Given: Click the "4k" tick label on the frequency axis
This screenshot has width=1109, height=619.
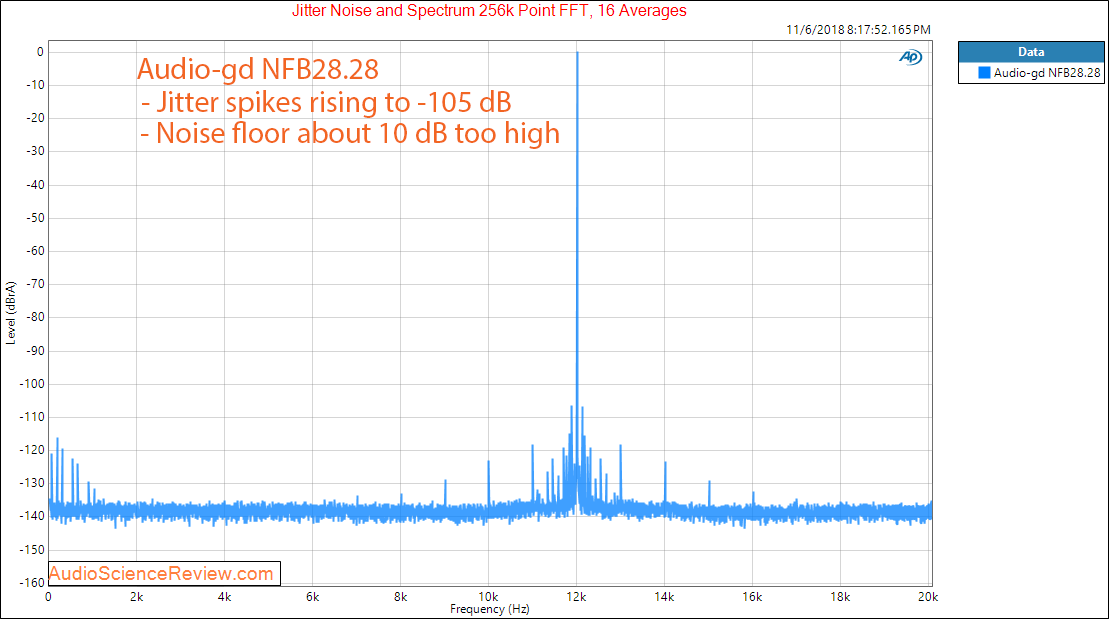Looking at the screenshot, I should pyautogui.click(x=224, y=597).
